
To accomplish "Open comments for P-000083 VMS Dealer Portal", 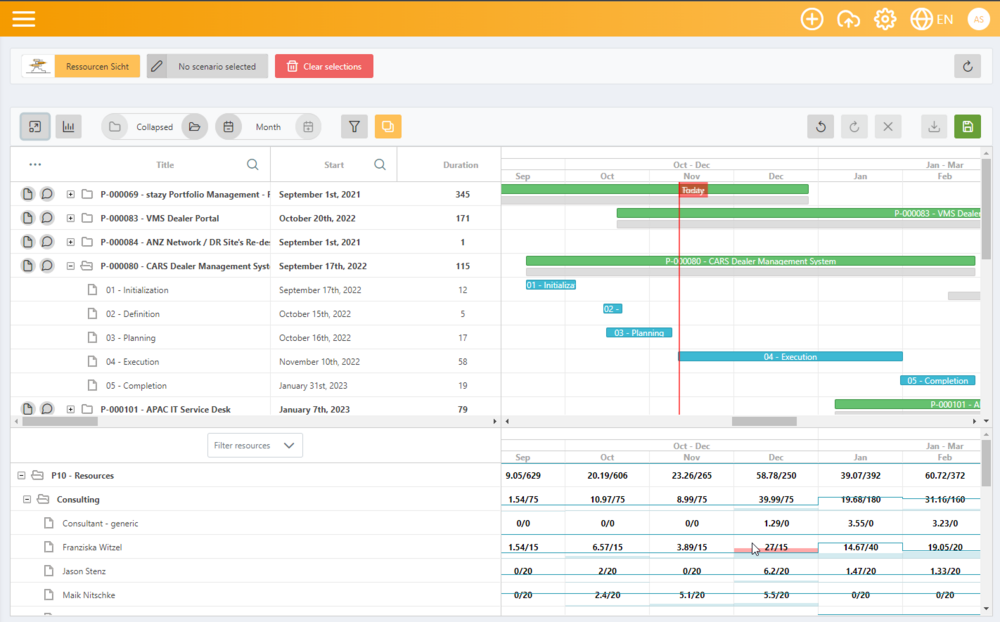I will 47,218.
